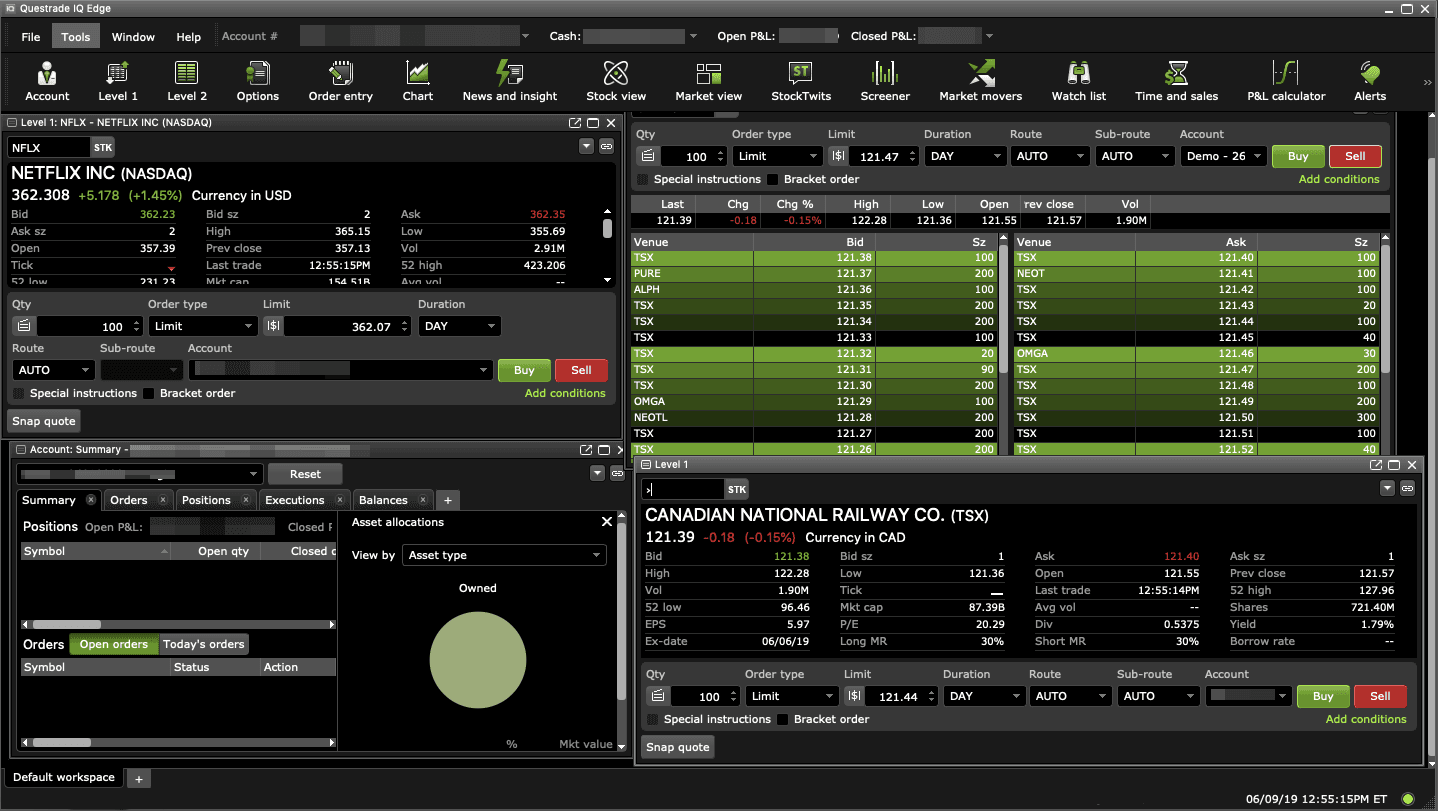Increase the NFLX limit price with the up stepper
Image resolution: width=1438 pixels, height=811 pixels.
[404, 321]
